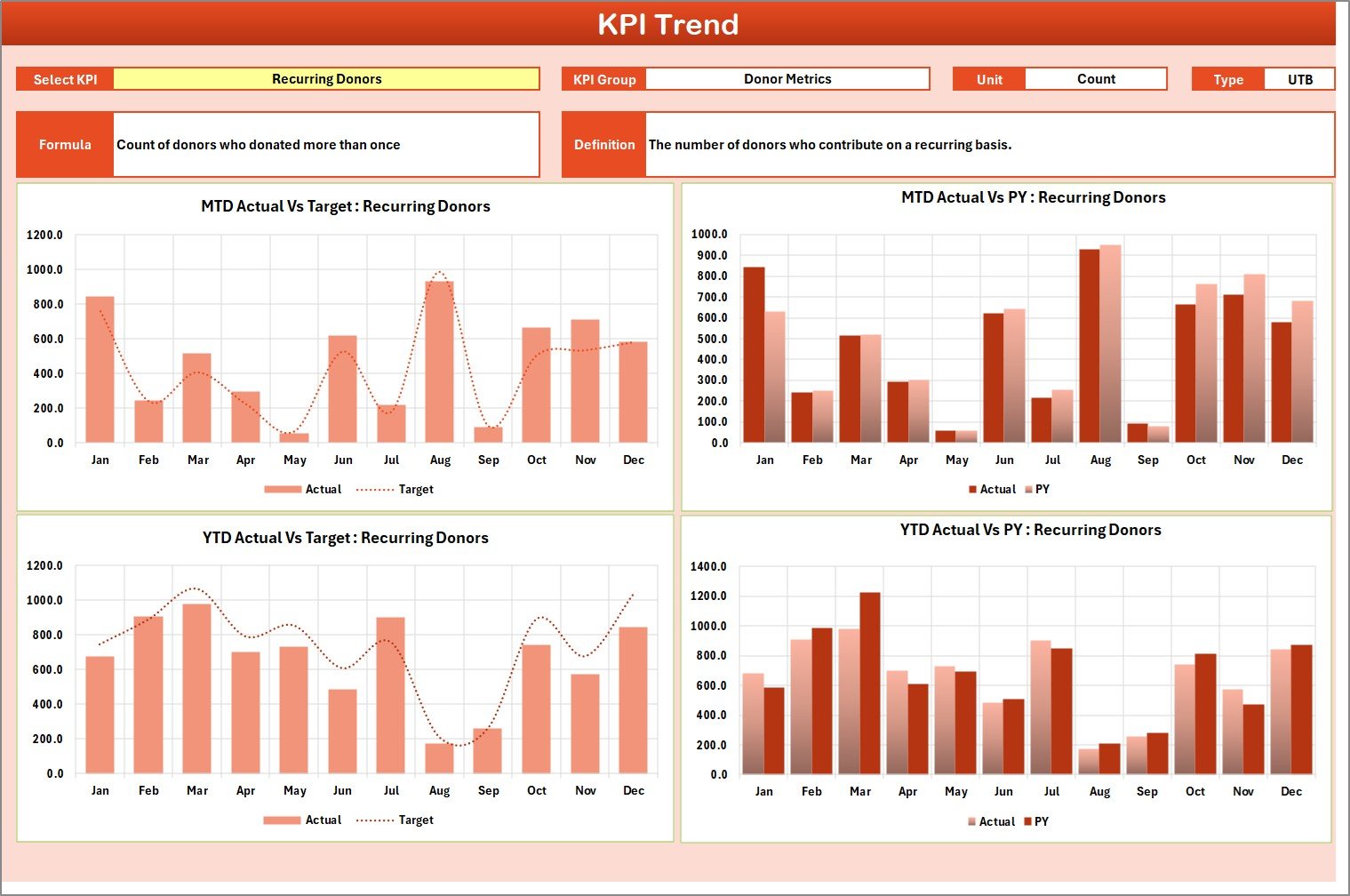Click the Formula description text box
Image resolution: width=1350 pixels, height=896 pixels.
[x=326, y=144]
